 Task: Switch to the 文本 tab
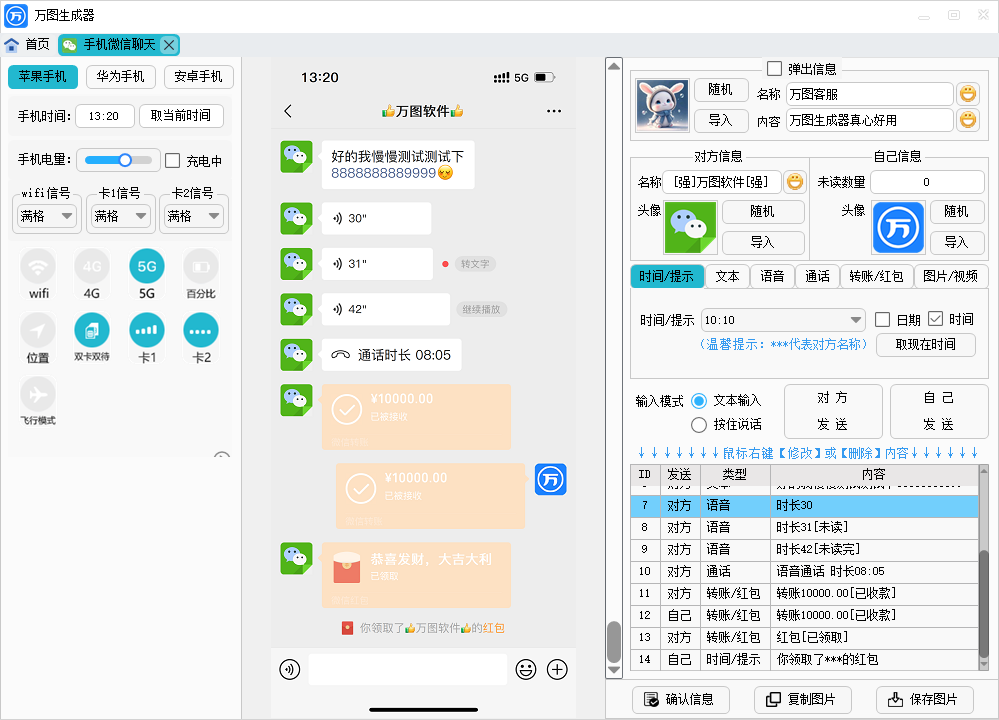tap(727, 277)
